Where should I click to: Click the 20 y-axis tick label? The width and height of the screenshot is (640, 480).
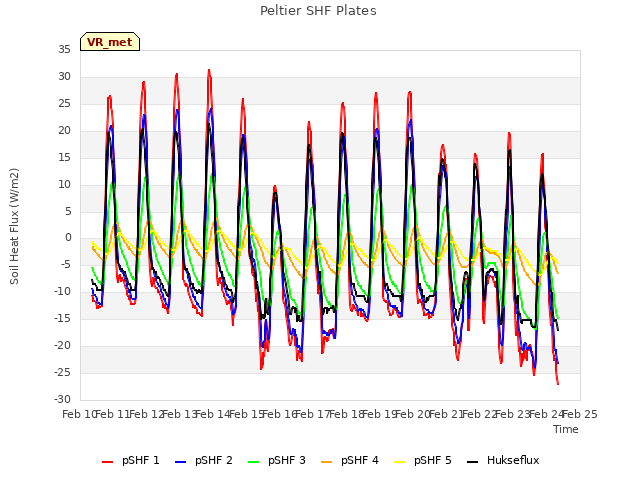[x=64, y=130]
